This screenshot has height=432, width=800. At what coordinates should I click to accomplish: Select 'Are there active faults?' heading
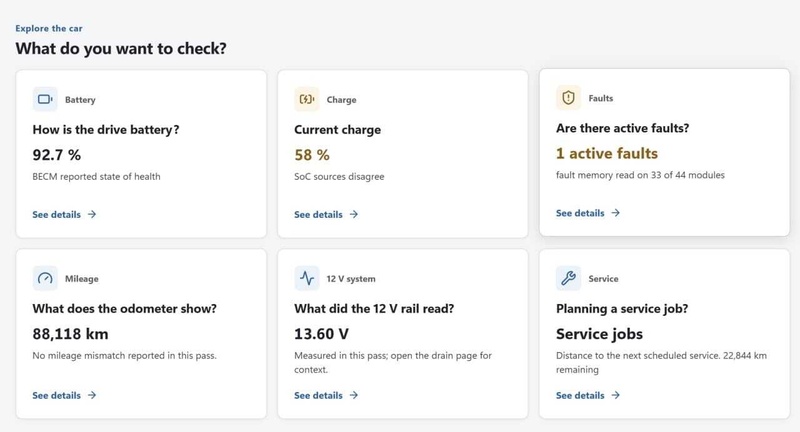click(622, 128)
